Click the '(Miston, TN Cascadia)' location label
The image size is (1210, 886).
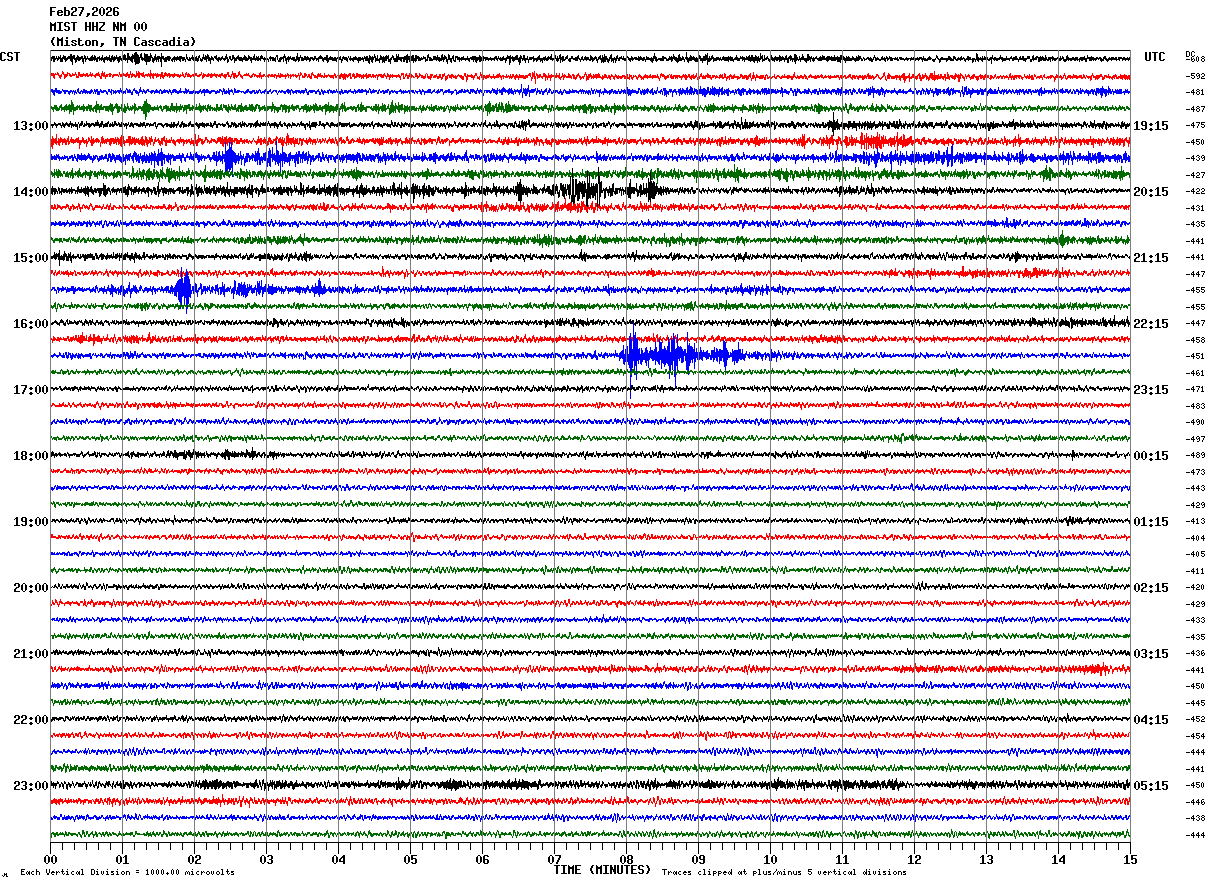coord(122,42)
